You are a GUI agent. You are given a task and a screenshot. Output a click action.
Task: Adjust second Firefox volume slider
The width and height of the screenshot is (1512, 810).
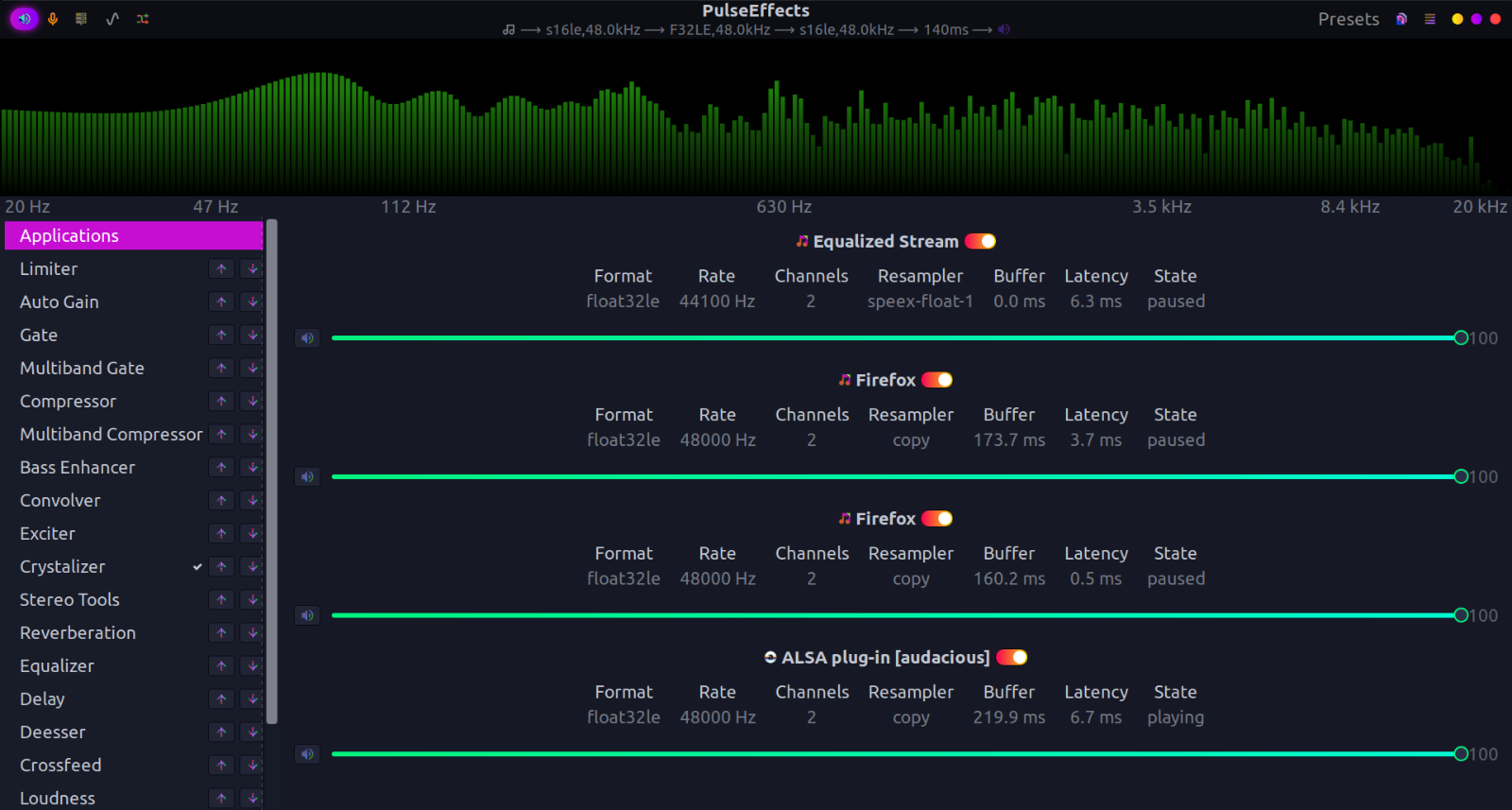click(x=898, y=616)
